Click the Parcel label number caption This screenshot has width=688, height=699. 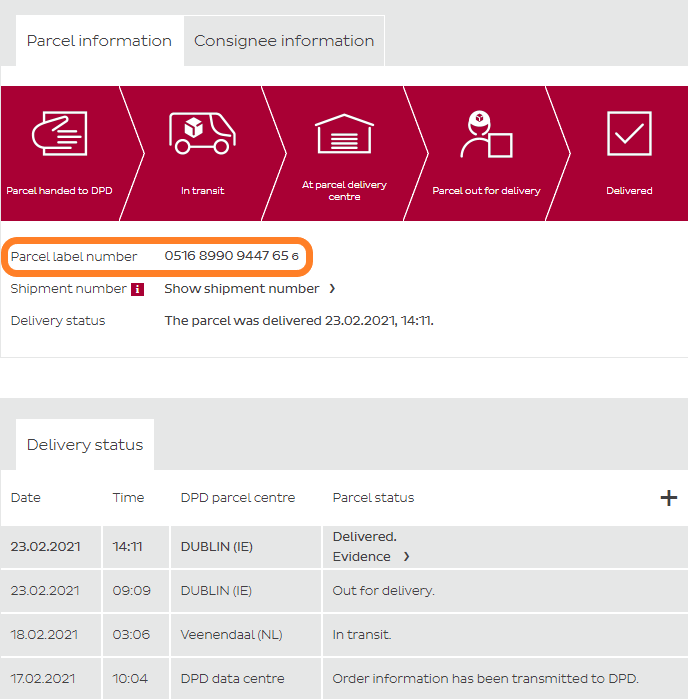click(74, 256)
